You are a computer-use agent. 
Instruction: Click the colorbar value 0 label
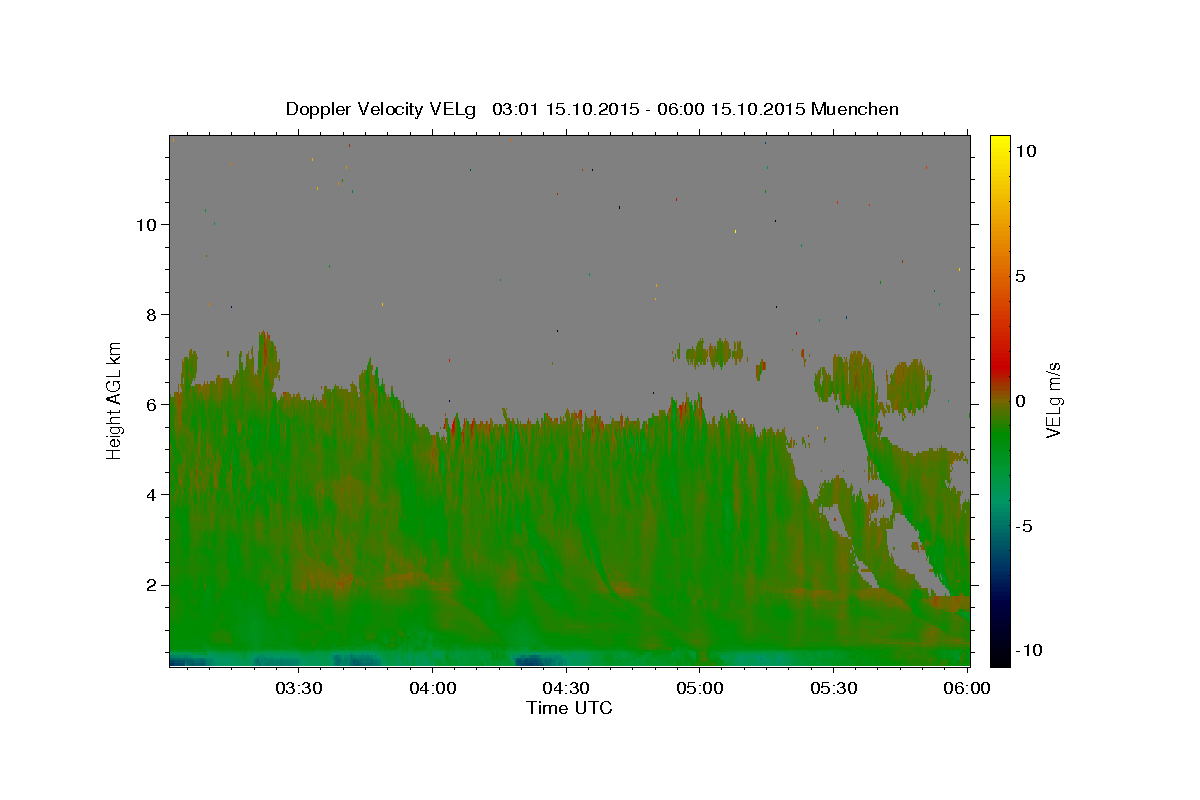point(1020,401)
